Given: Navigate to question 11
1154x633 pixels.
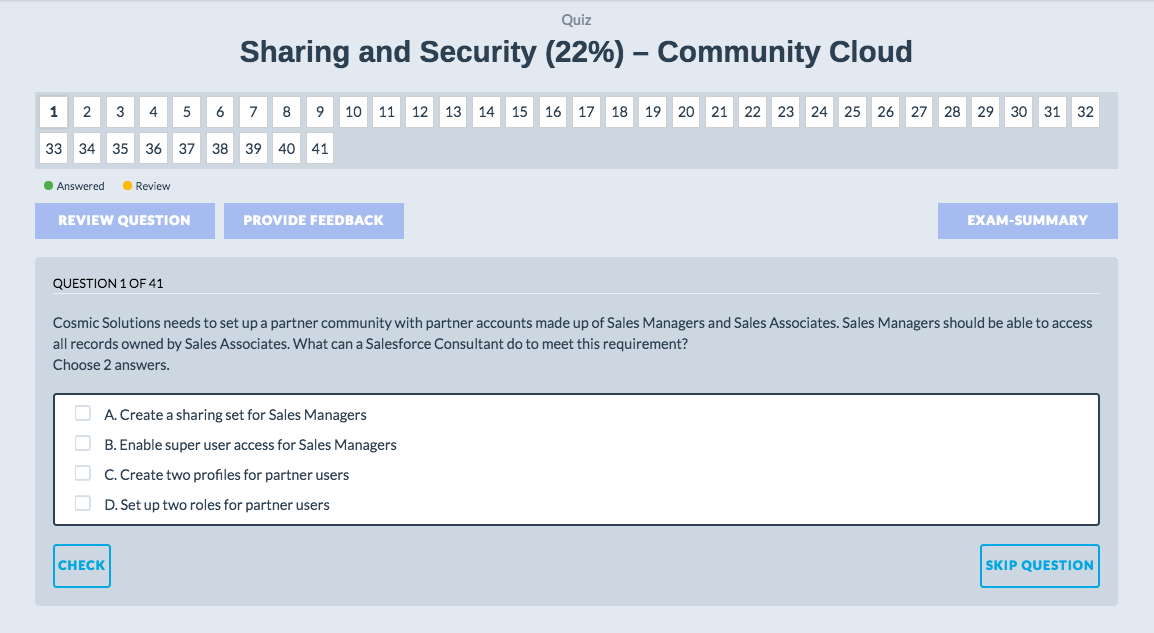Looking at the screenshot, I should [386, 112].
